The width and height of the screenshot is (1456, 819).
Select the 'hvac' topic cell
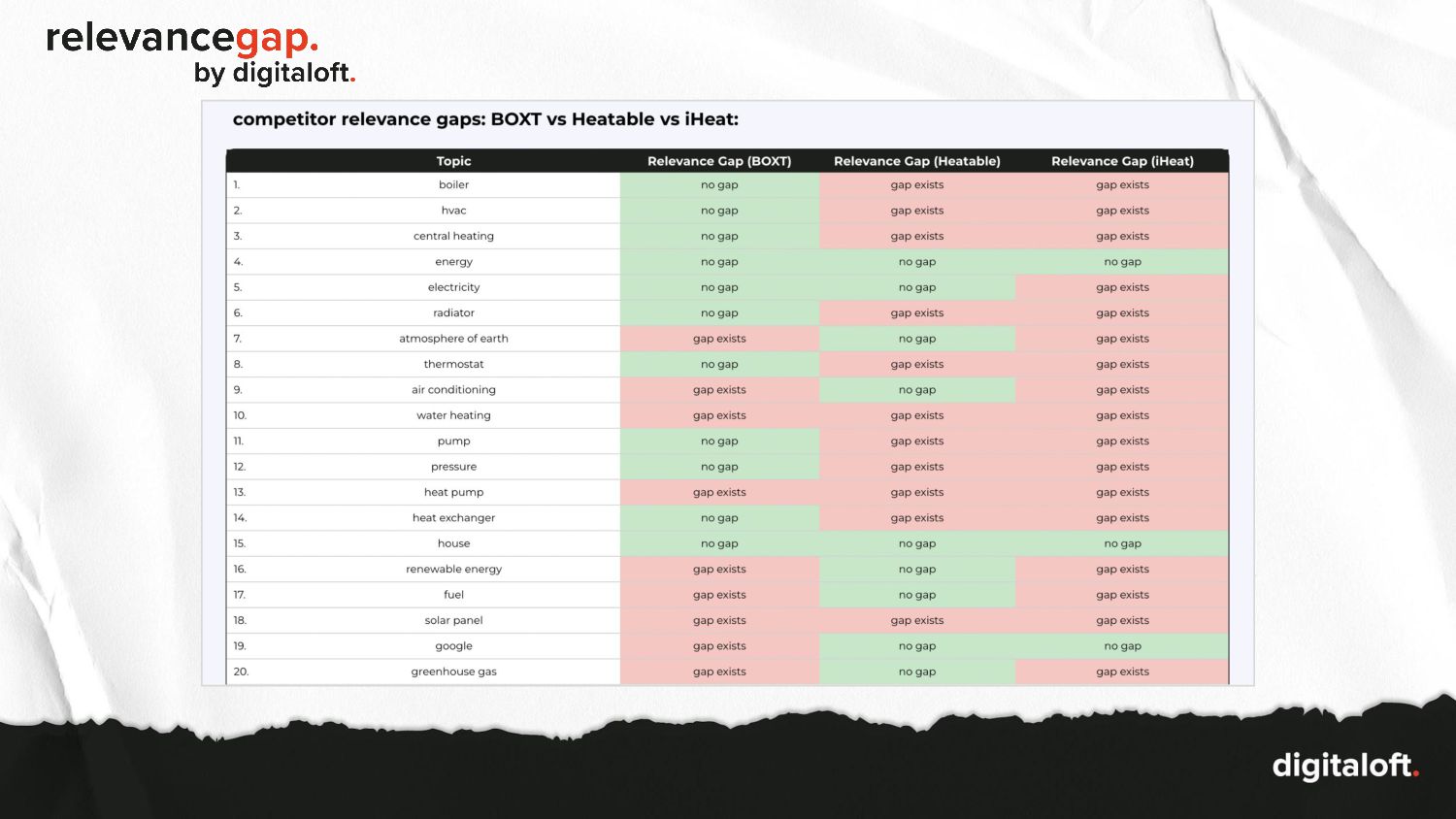[453, 211]
